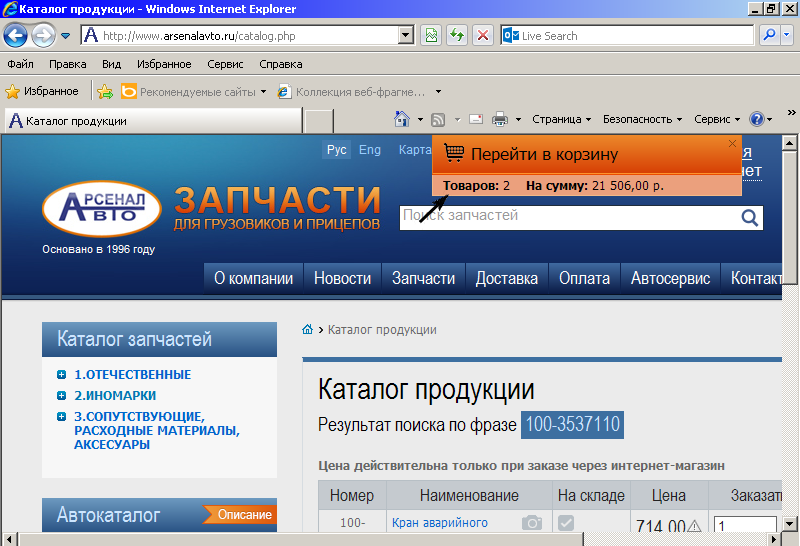Open the Новости nav item
Image resolution: width=800 pixels, height=546 pixels.
342,278
